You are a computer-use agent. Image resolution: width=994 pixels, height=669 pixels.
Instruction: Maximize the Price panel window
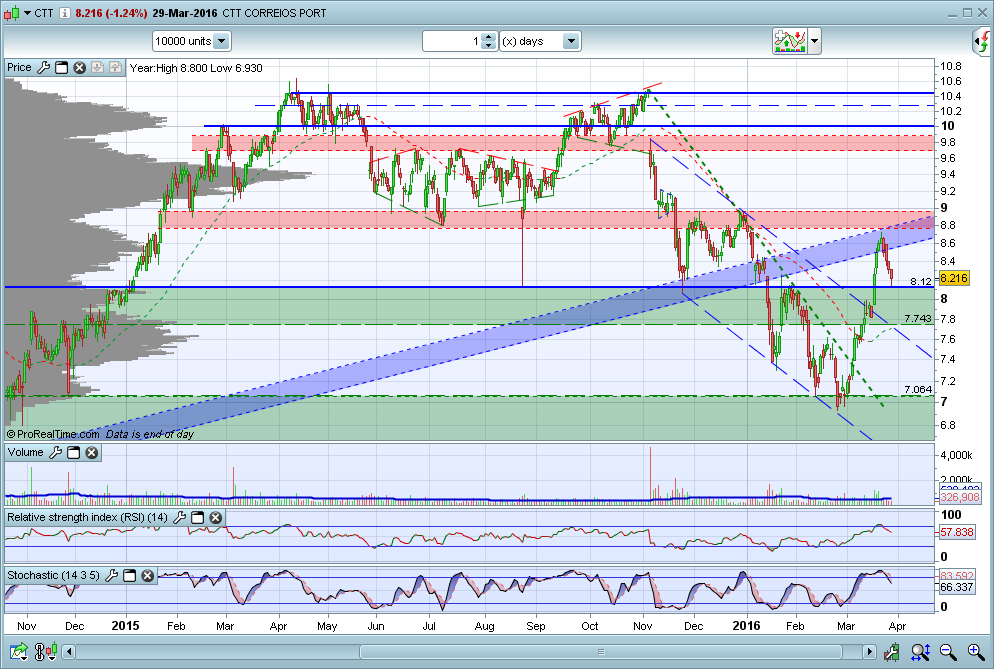[x=61, y=68]
